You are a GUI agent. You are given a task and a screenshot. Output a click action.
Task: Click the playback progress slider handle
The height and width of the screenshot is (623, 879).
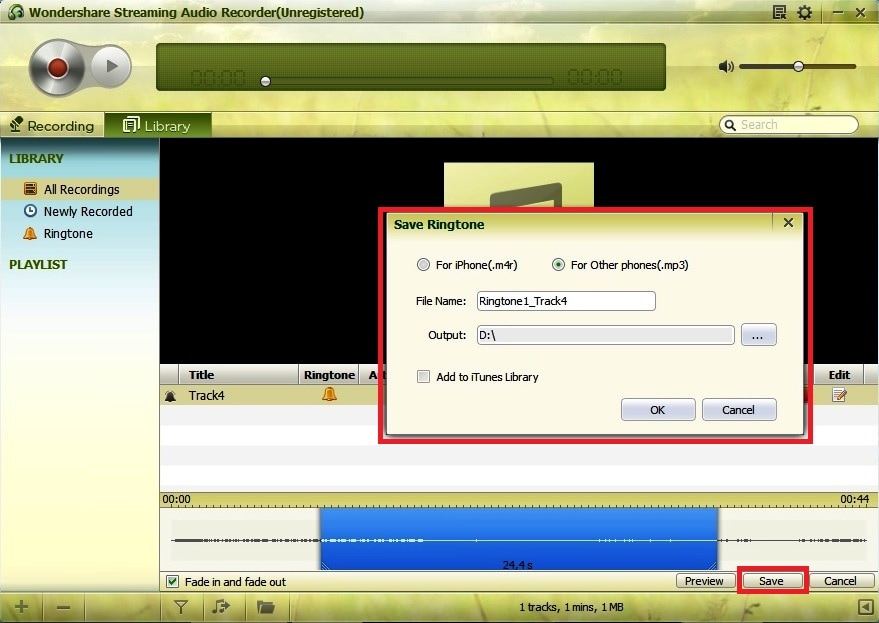coord(266,81)
